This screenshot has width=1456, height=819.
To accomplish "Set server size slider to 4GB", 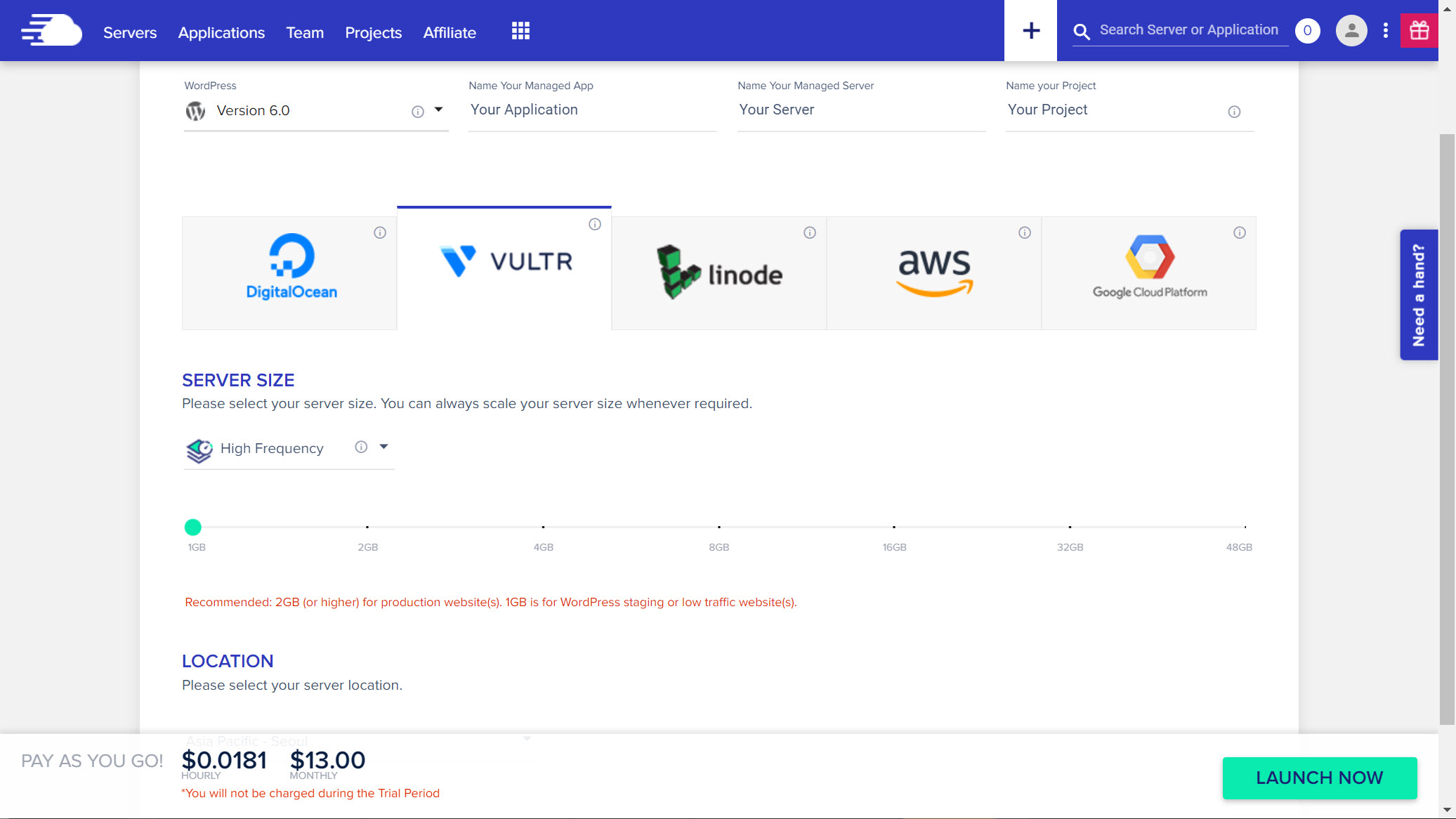I will (x=543, y=527).
